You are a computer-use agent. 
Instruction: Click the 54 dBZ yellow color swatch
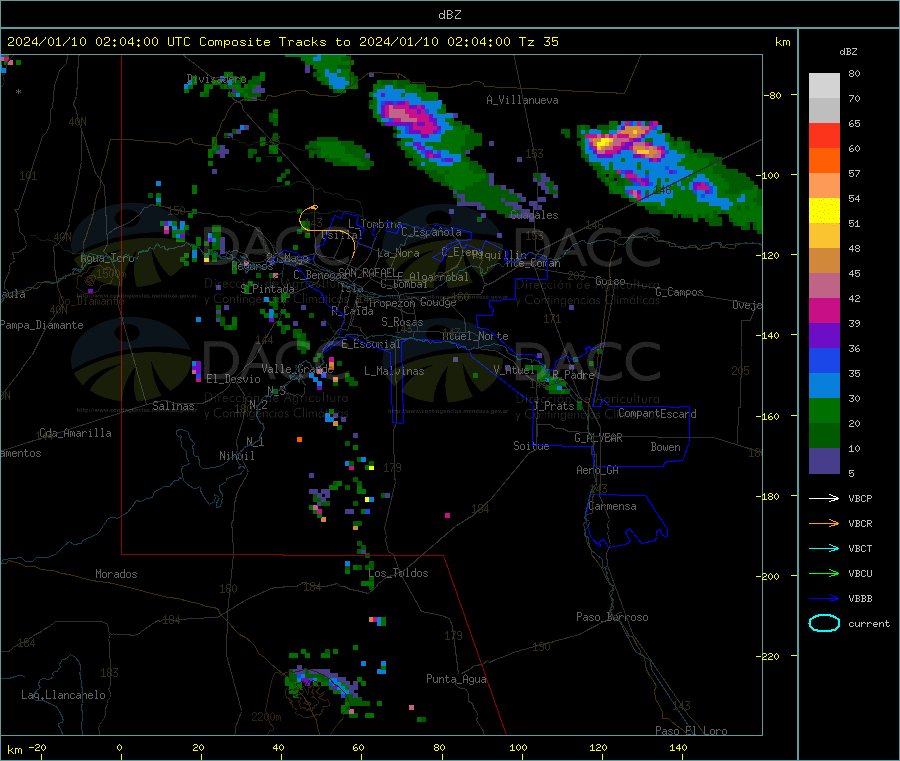click(x=824, y=211)
